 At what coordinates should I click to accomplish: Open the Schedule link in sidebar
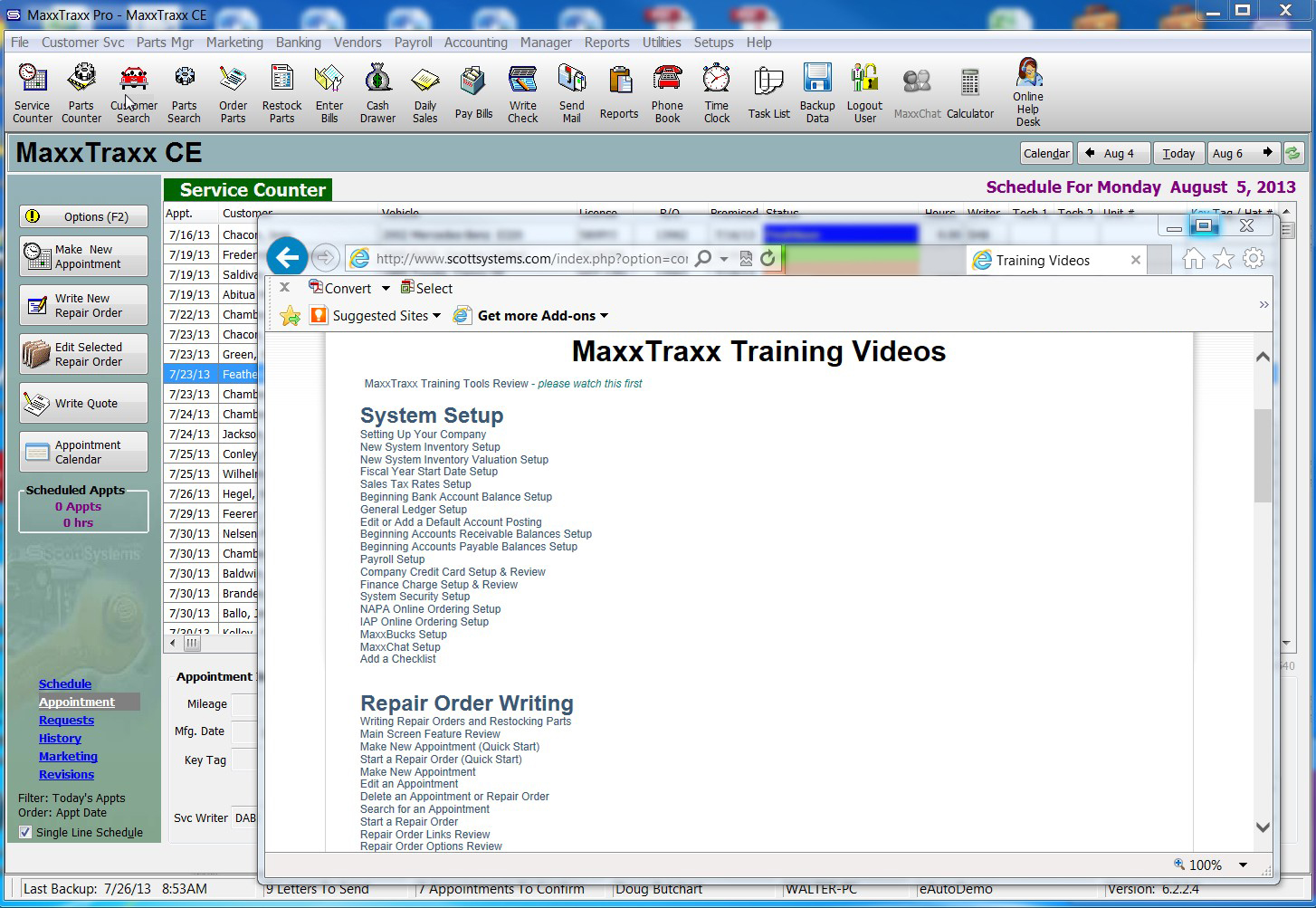point(65,684)
